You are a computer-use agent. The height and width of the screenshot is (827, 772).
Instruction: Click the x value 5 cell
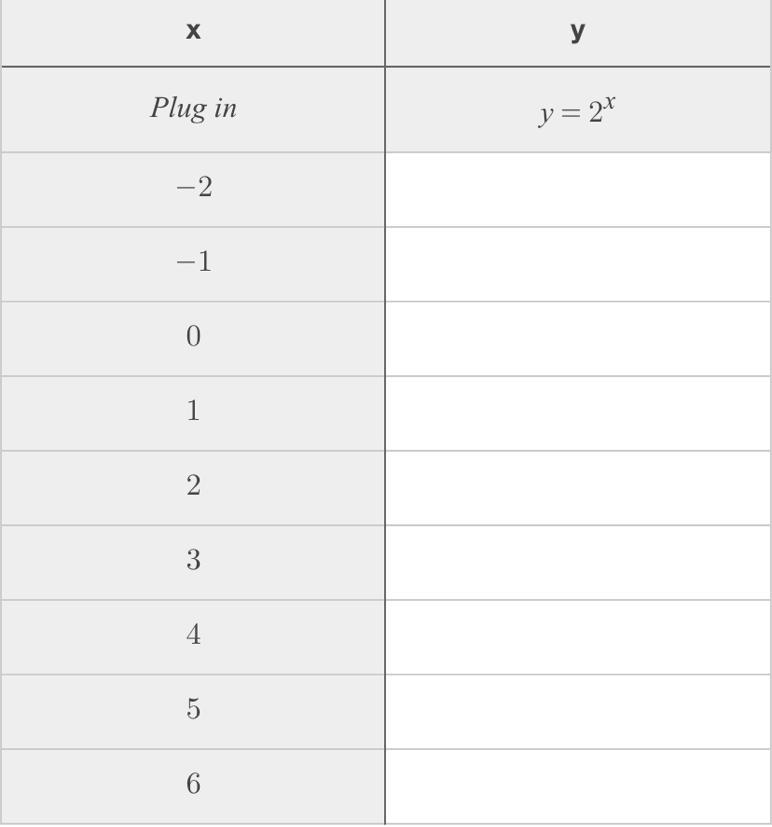[193, 710]
